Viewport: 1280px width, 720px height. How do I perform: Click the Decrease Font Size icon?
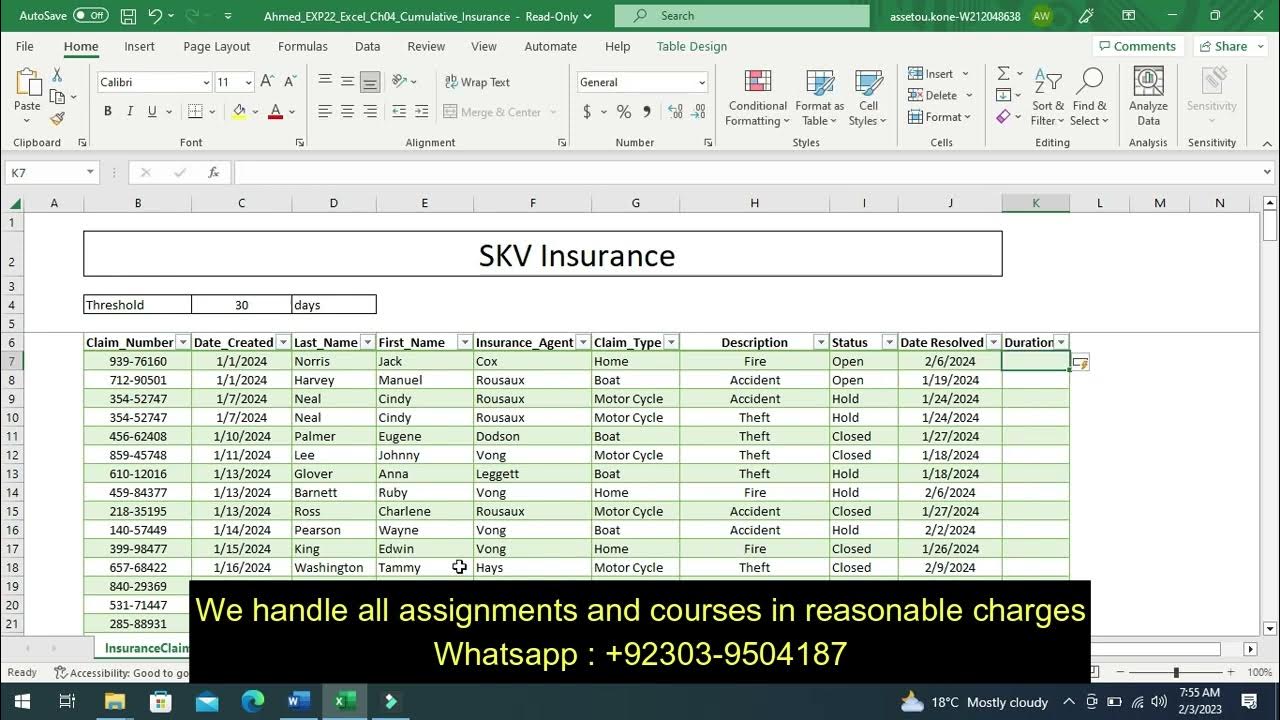[290, 82]
